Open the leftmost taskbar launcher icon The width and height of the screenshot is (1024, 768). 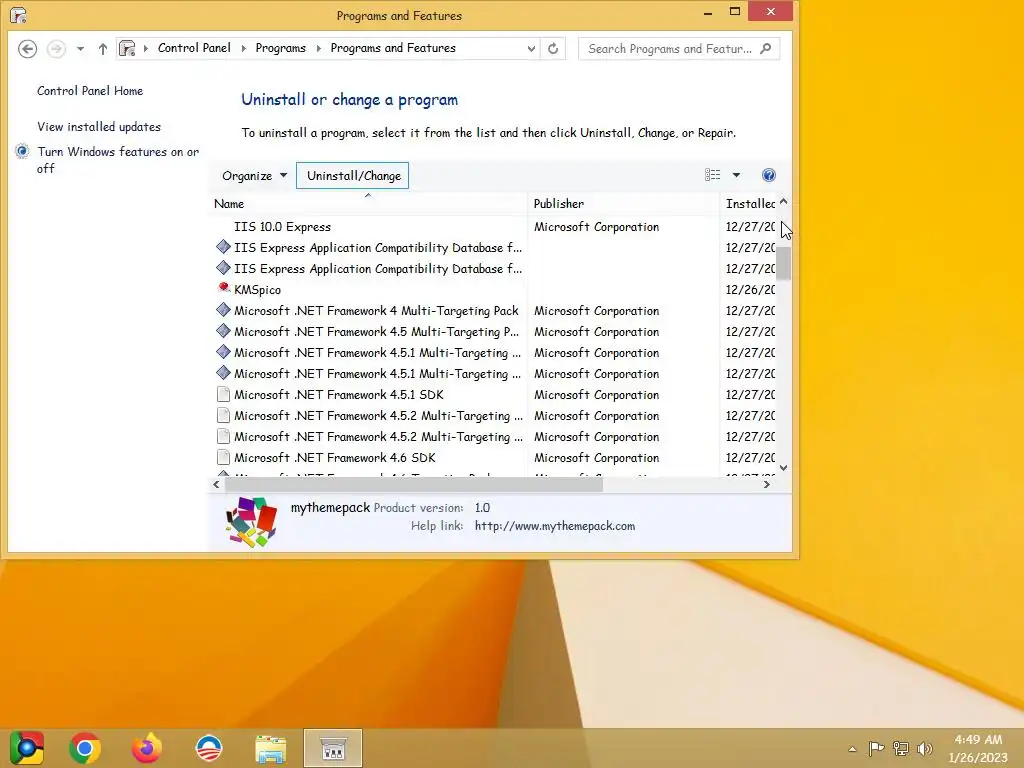(x=26, y=748)
